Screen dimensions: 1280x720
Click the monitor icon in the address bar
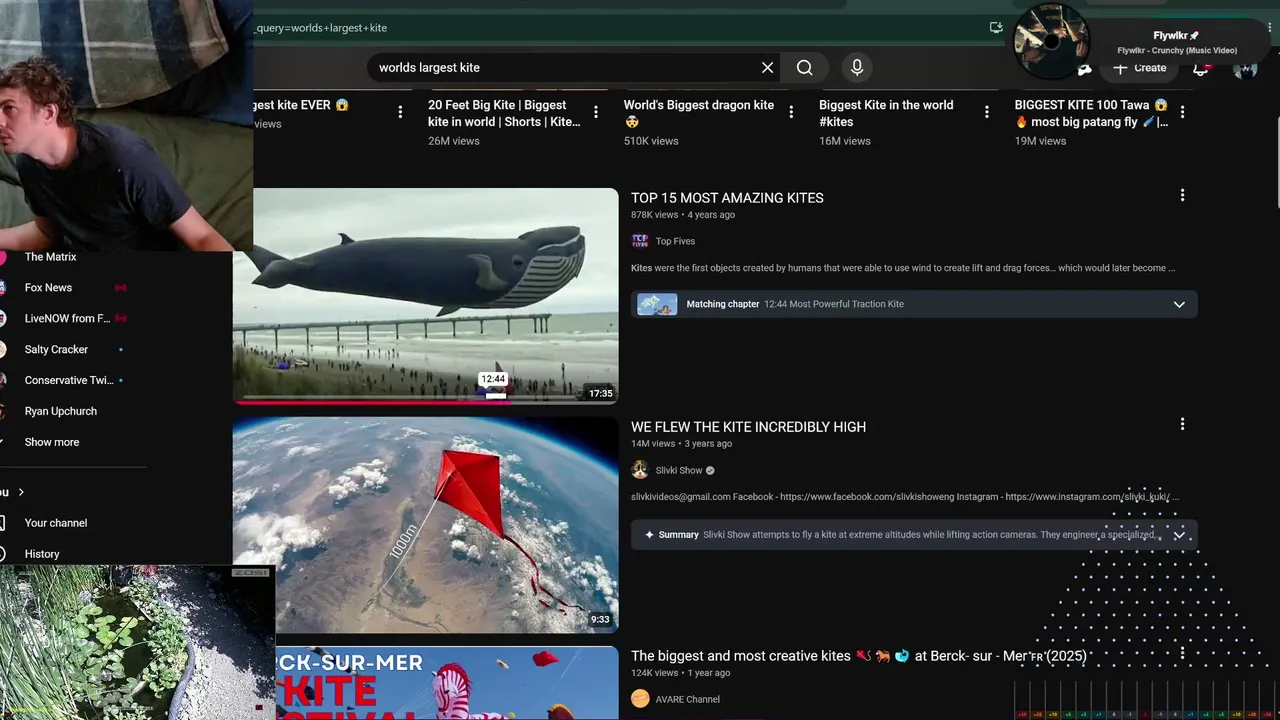coord(996,28)
